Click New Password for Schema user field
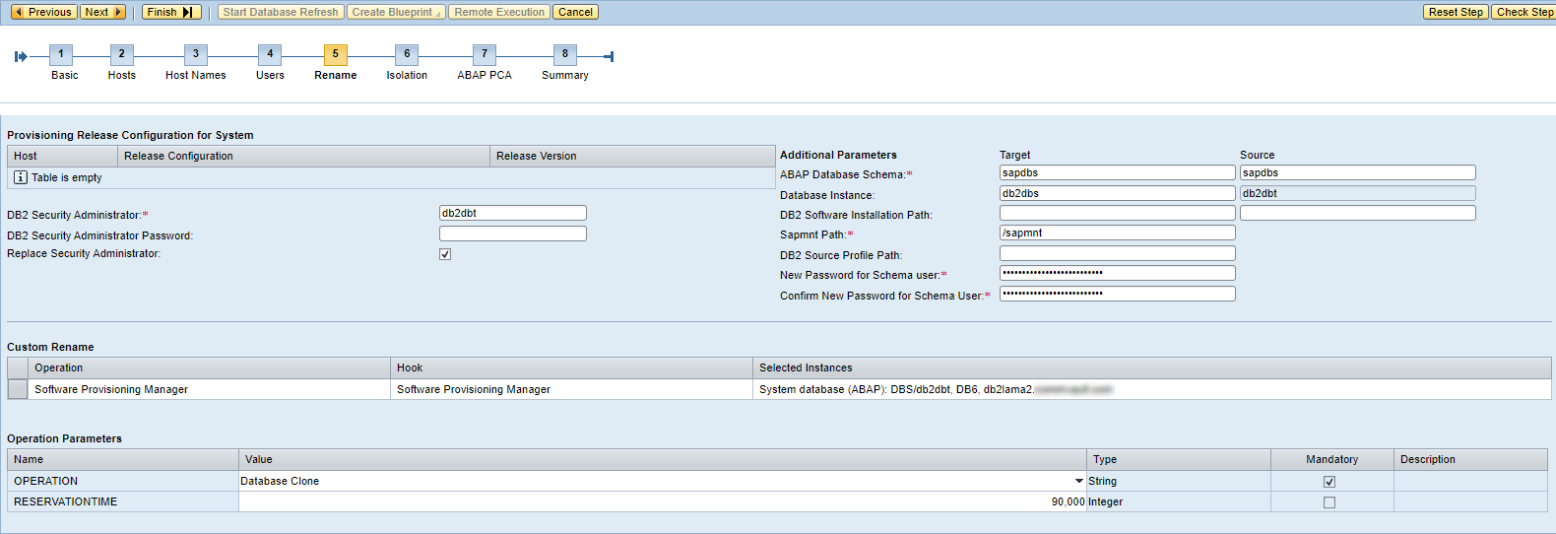 click(x=1117, y=274)
